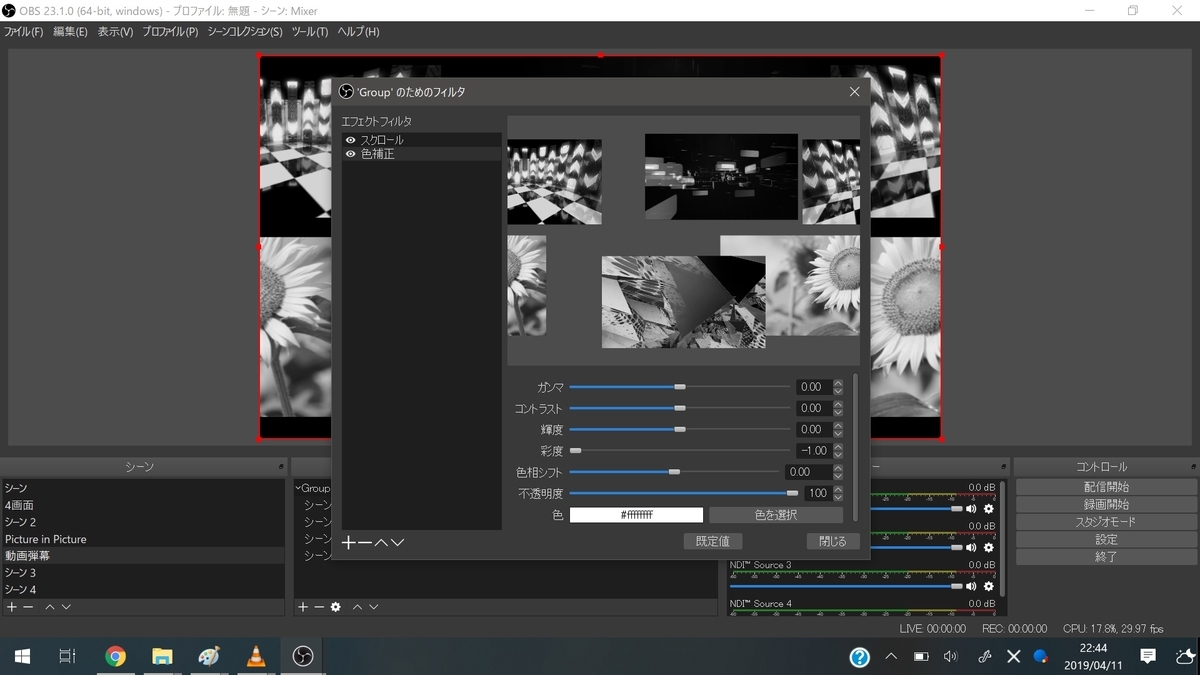Adjust the 彩度 slider handle

pos(575,451)
